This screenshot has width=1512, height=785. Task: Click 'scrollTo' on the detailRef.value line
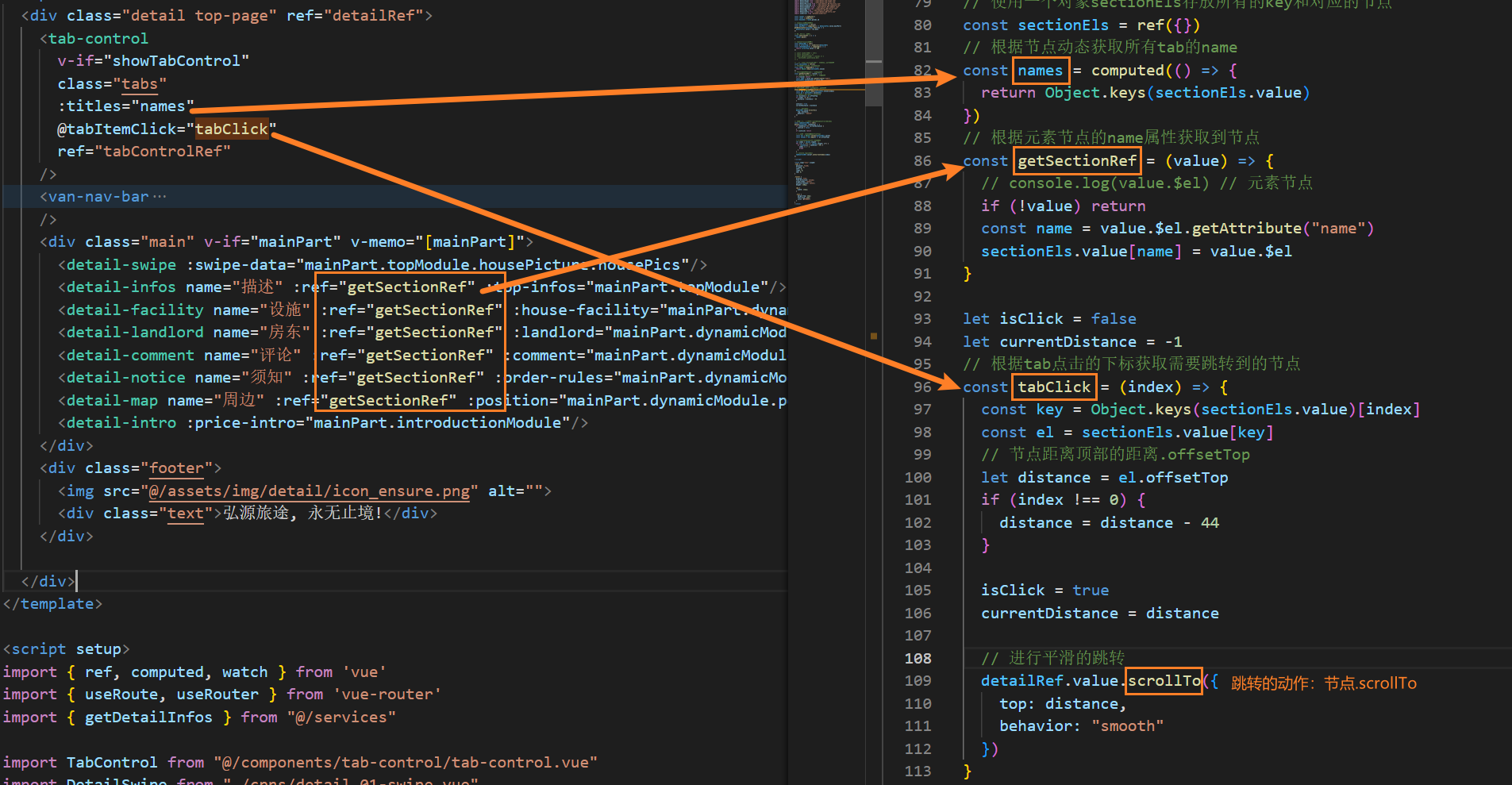(1164, 680)
